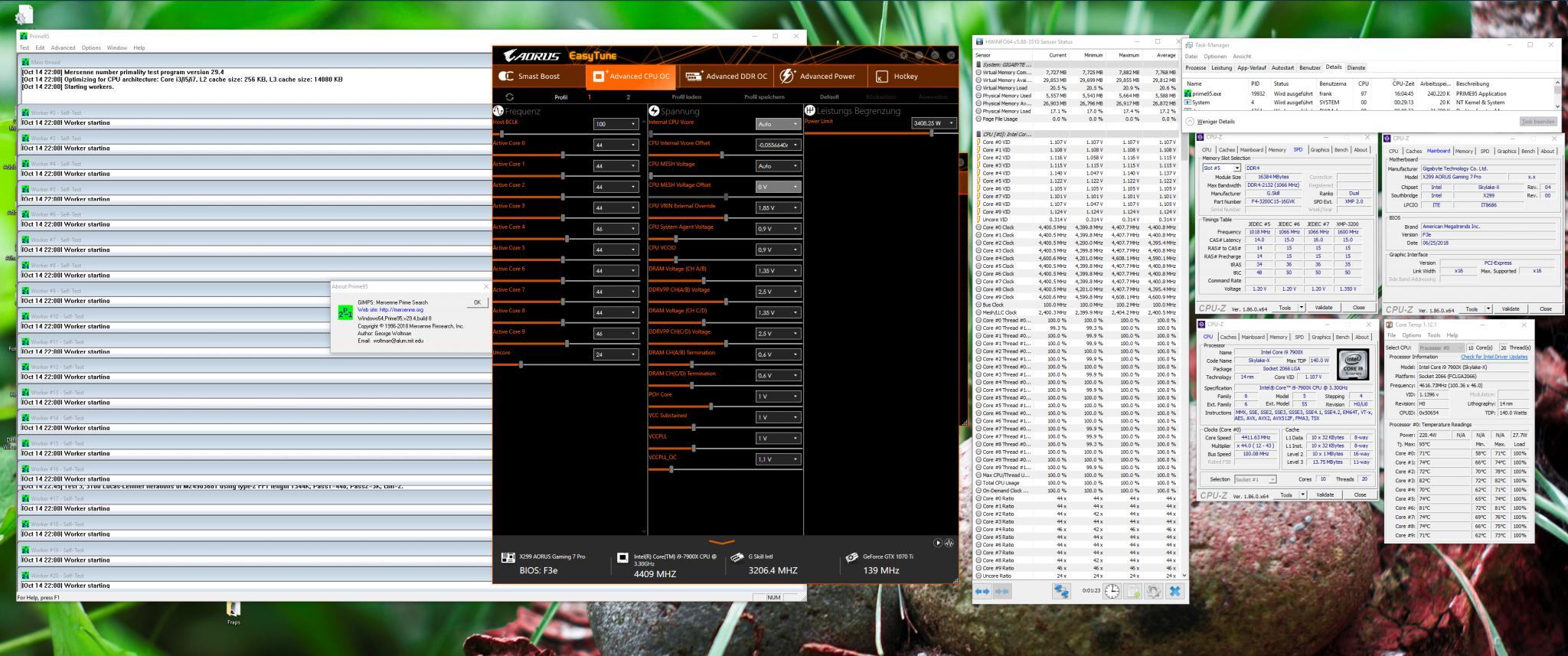
Task: Open Internal CPU Vcore dropdown
Action: coord(777,124)
